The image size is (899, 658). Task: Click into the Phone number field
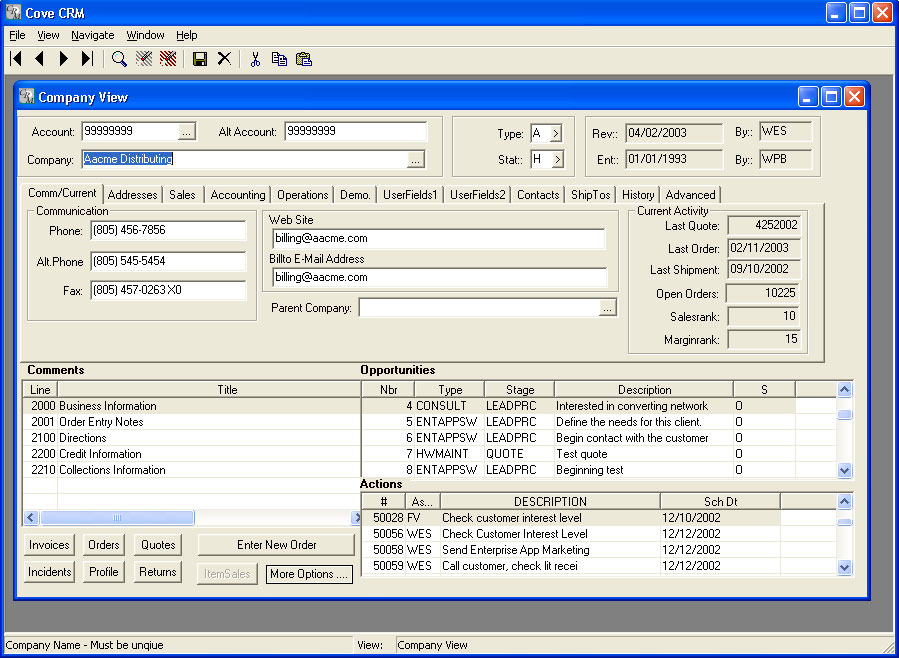tap(167, 231)
